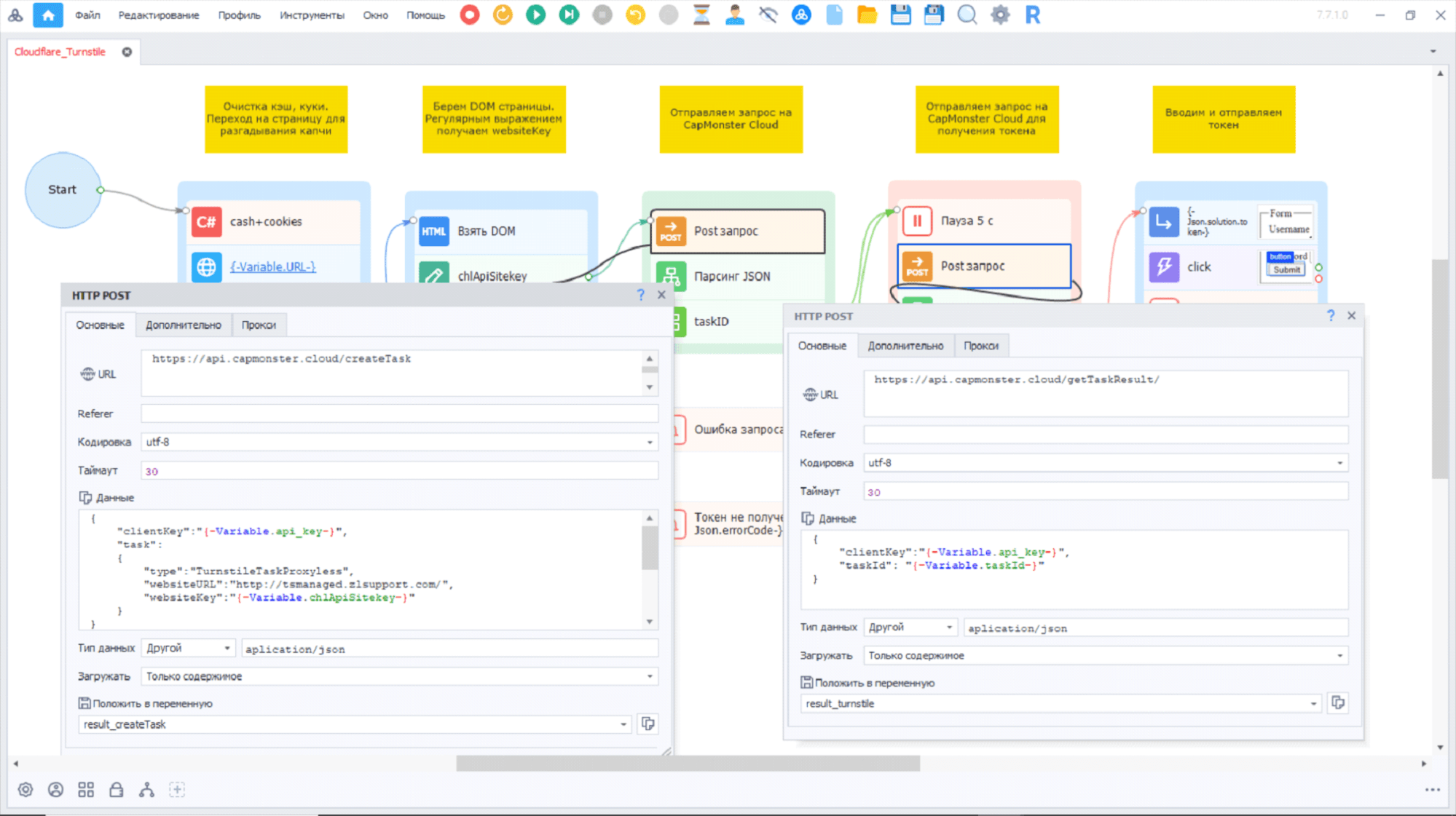Click the grey Stop execution icon

(602, 15)
